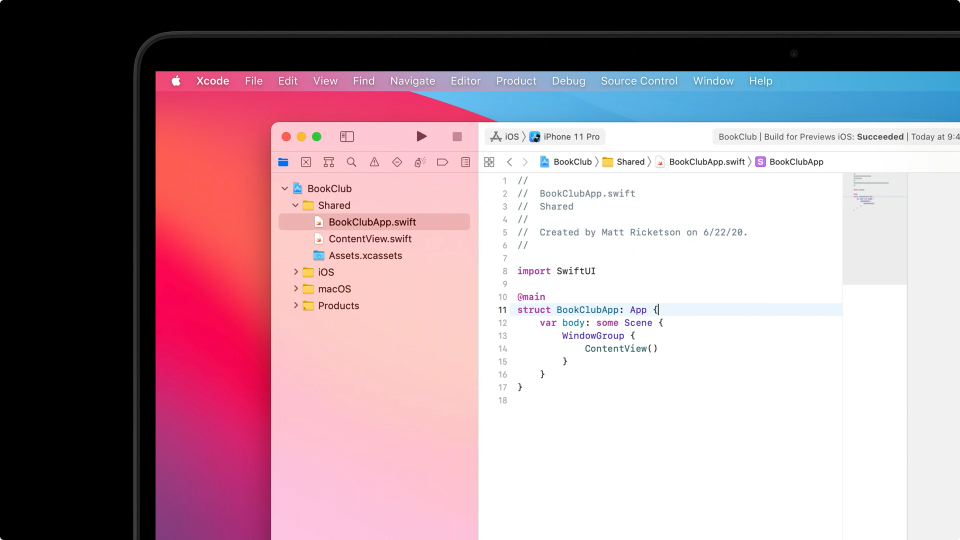Open the related items grid menu
This screenshot has height=540, width=960.
[489, 162]
